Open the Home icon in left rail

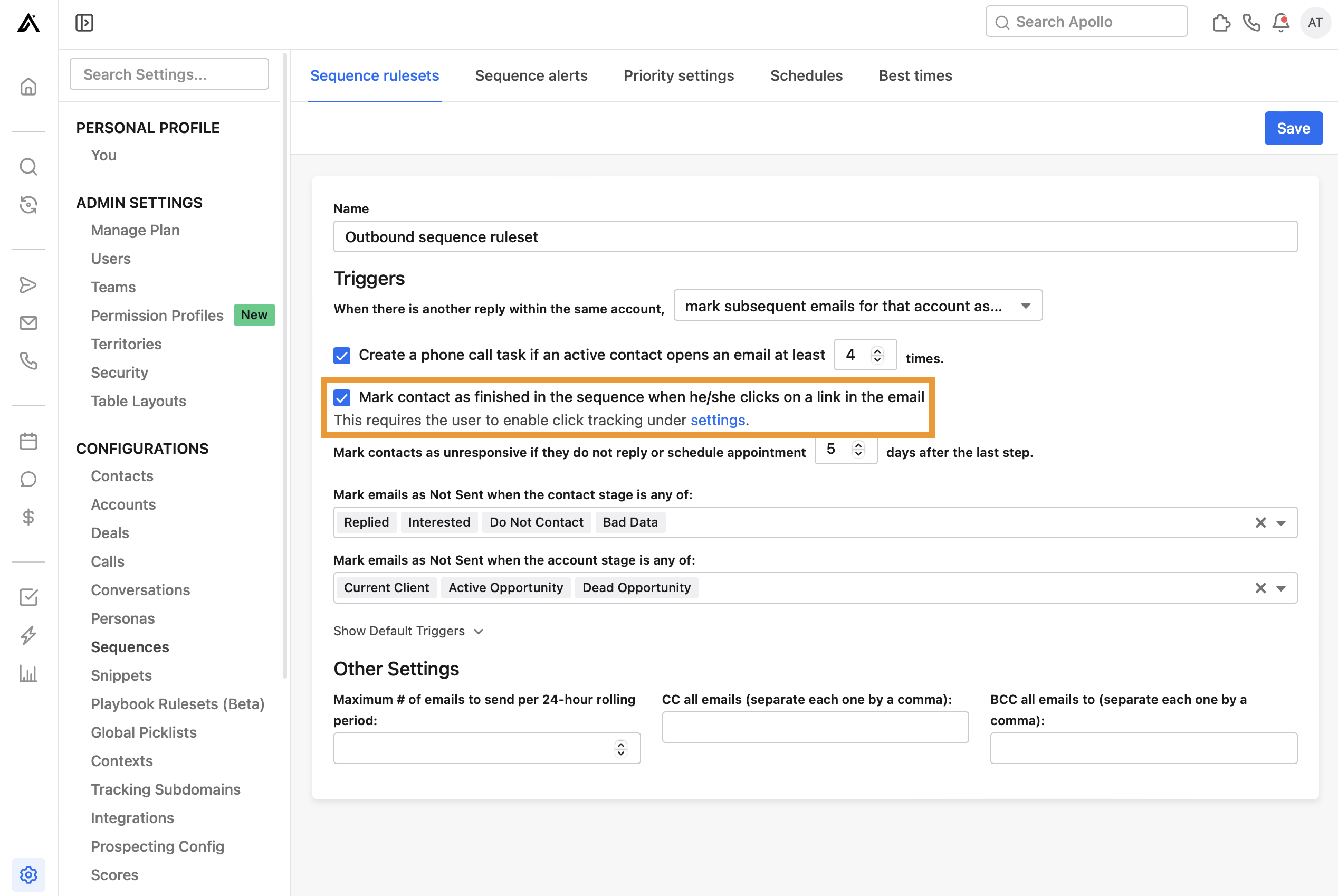(x=28, y=87)
